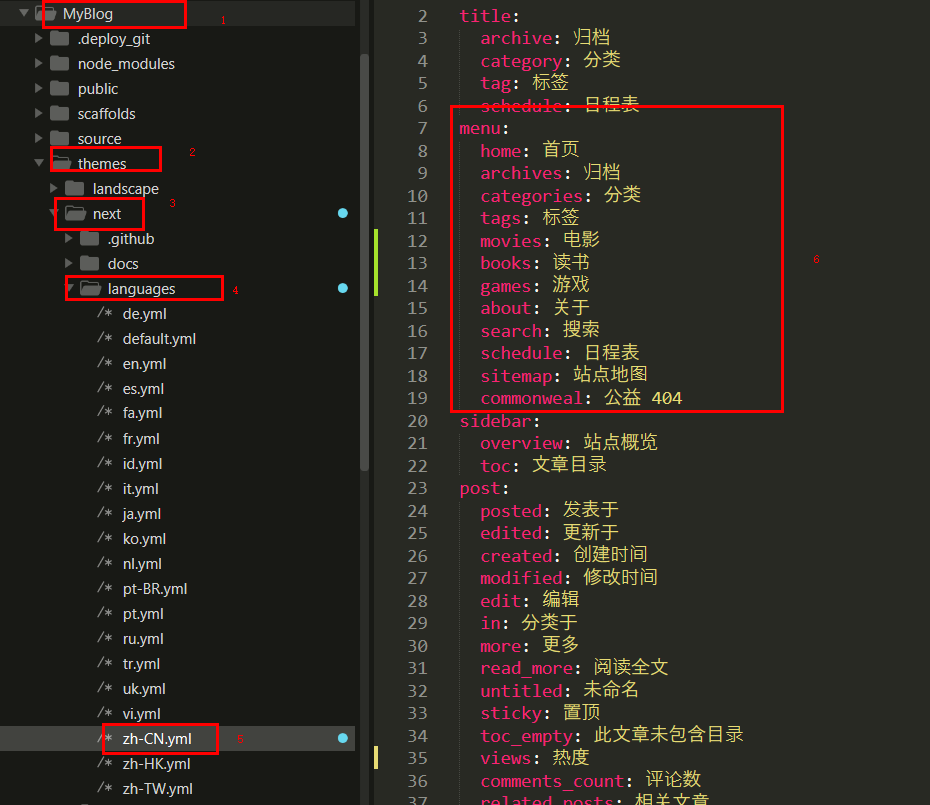Expand the .deploy_git folder arrow
The image size is (930, 805).
point(39,38)
